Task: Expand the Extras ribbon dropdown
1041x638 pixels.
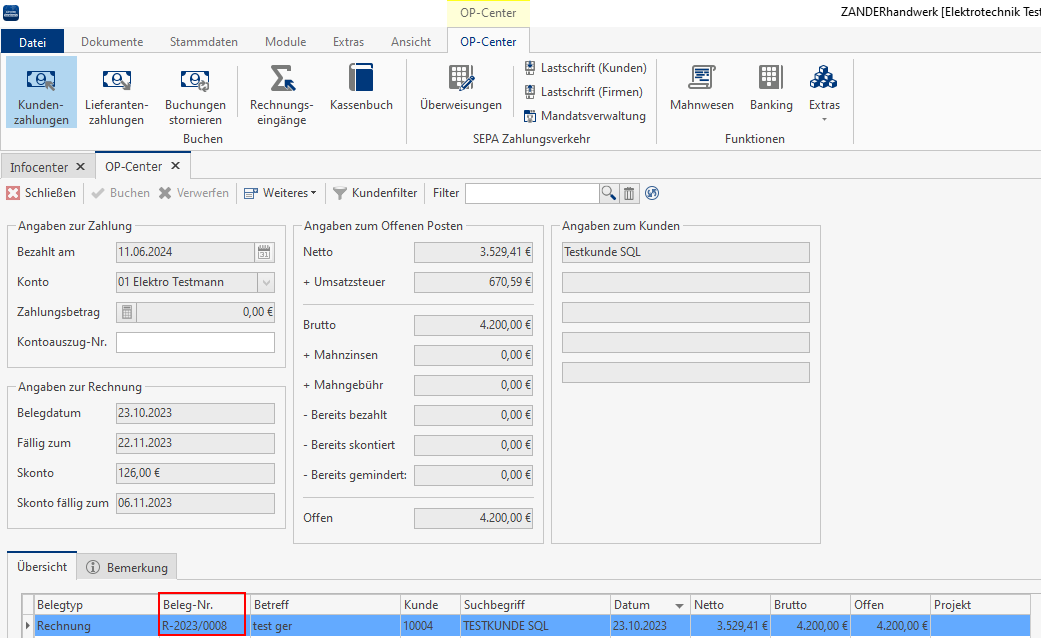Action: click(x=823, y=95)
